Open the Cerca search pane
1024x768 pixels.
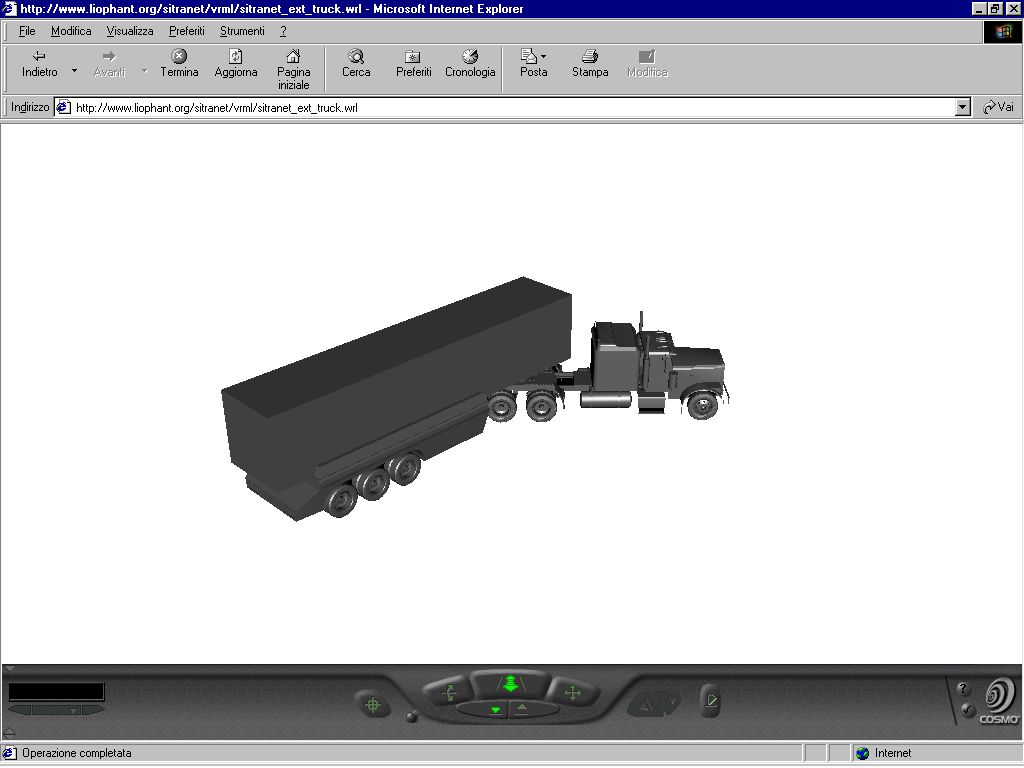tap(356, 64)
